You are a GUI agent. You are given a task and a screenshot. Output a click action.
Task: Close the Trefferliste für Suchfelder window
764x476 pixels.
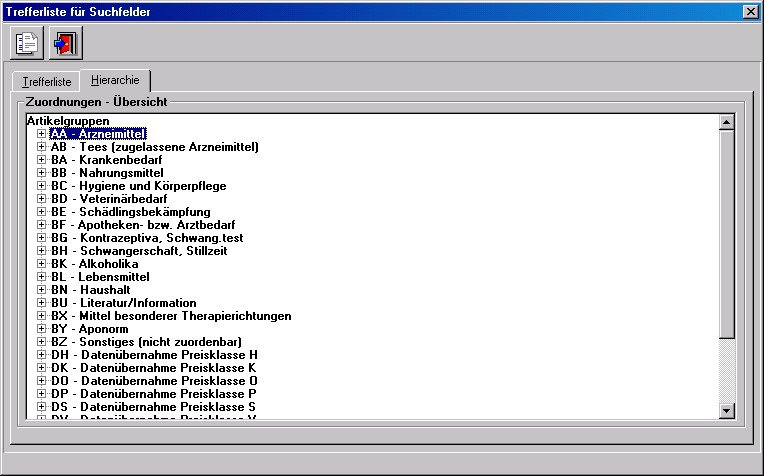pos(750,10)
